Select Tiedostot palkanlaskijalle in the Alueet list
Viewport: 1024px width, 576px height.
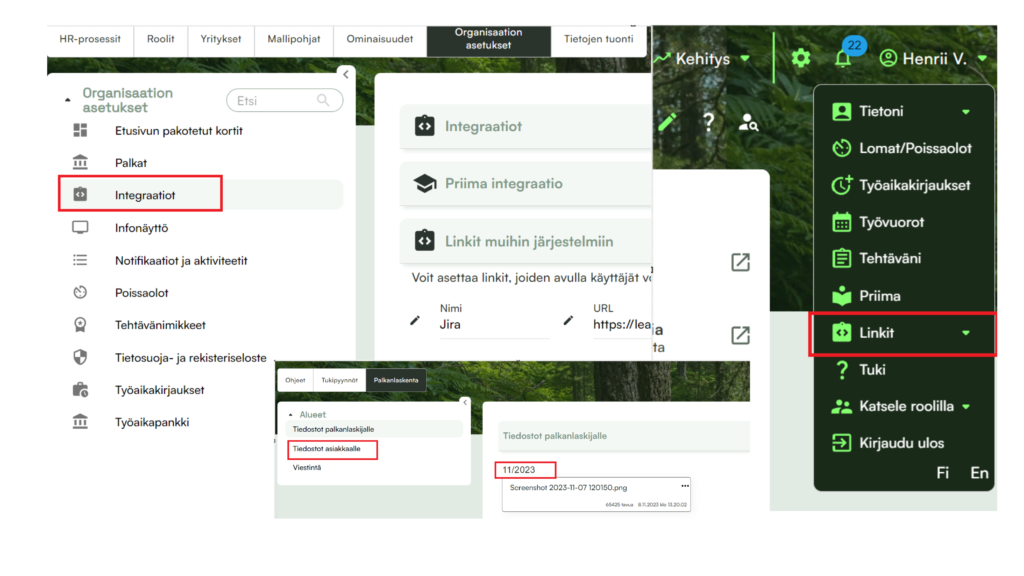click(x=374, y=429)
